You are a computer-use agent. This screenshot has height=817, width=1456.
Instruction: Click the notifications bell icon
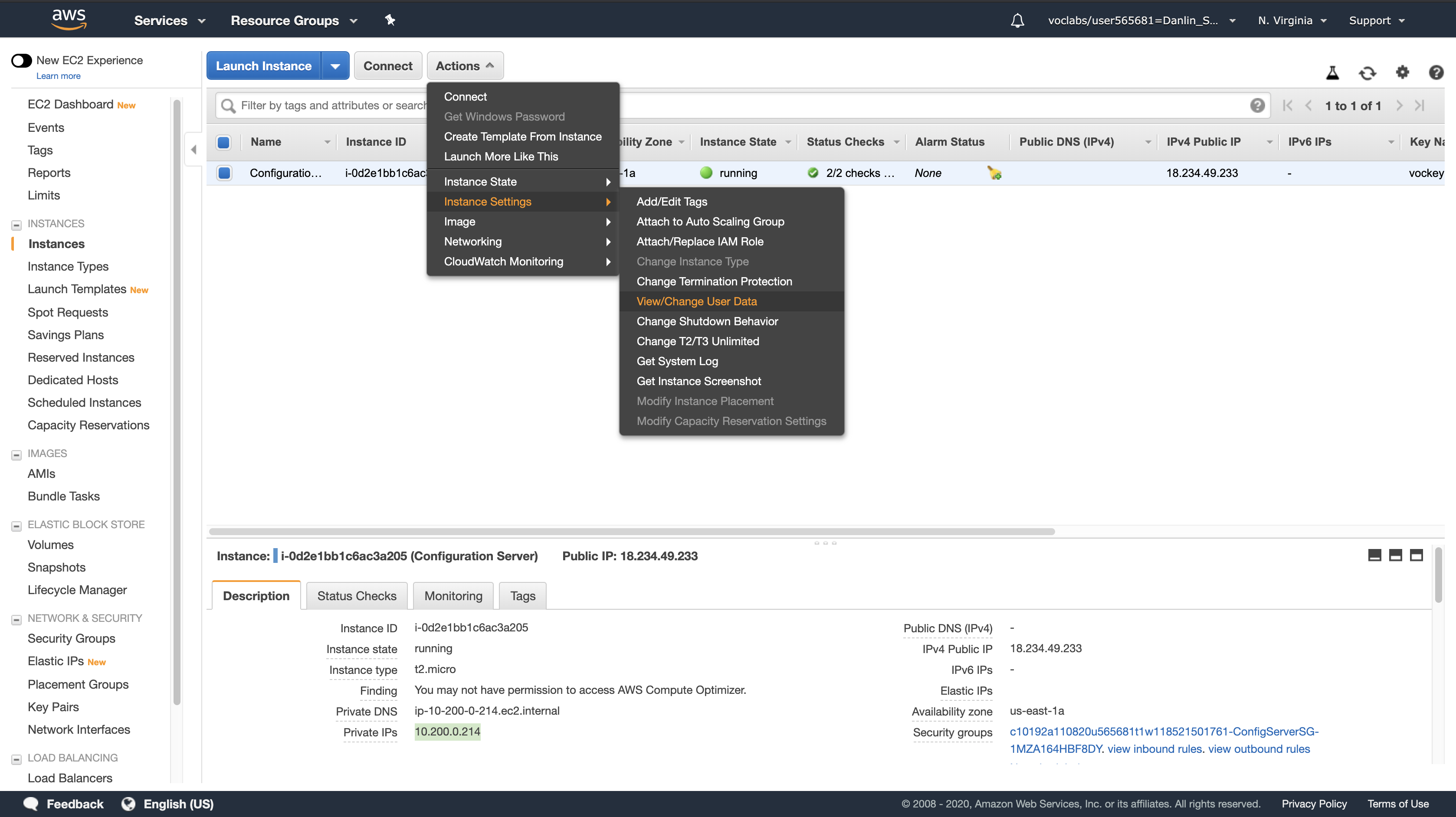[1017, 20]
